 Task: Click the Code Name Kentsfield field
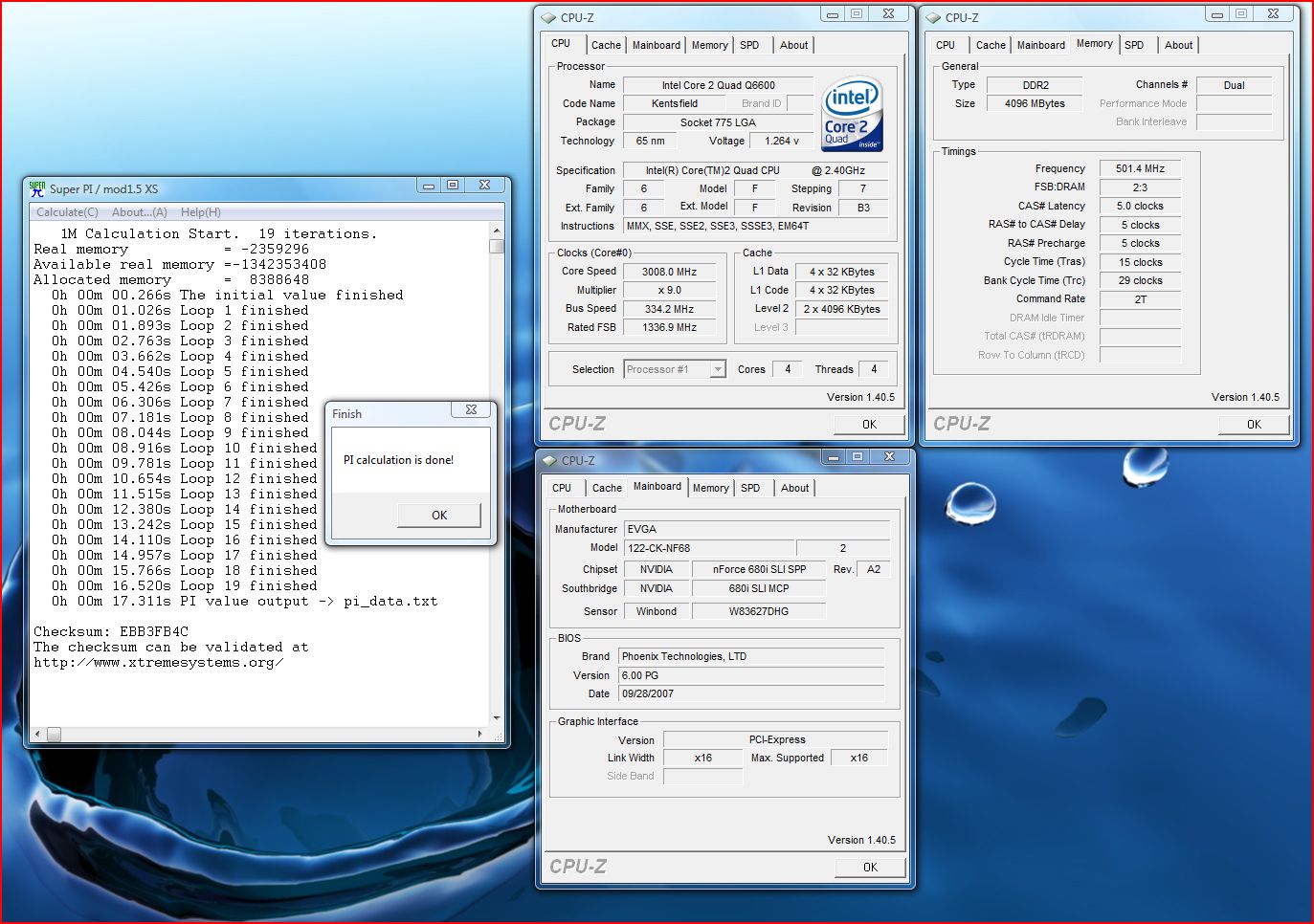coord(675,103)
